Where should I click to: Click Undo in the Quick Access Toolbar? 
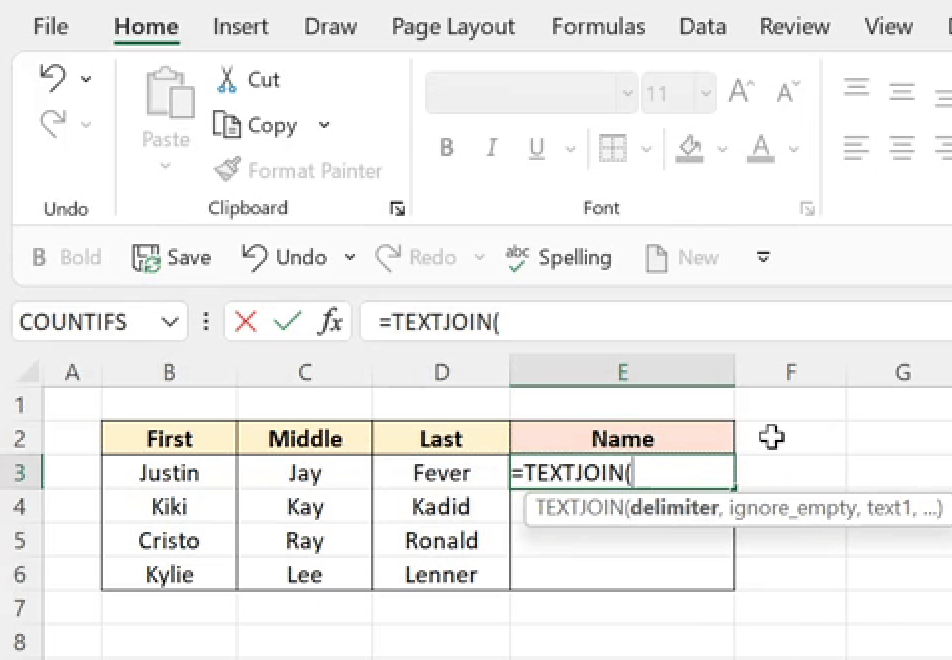coord(284,257)
